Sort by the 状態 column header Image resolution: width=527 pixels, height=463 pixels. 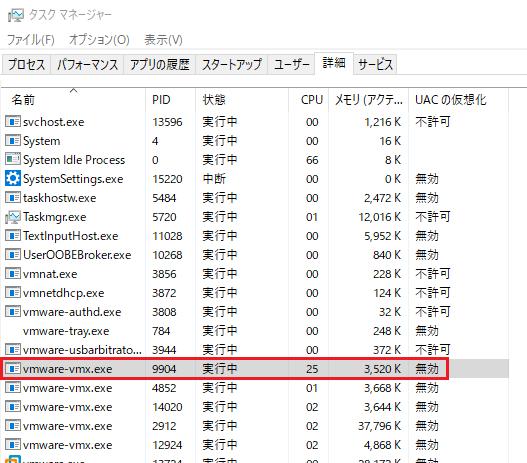tap(242, 100)
